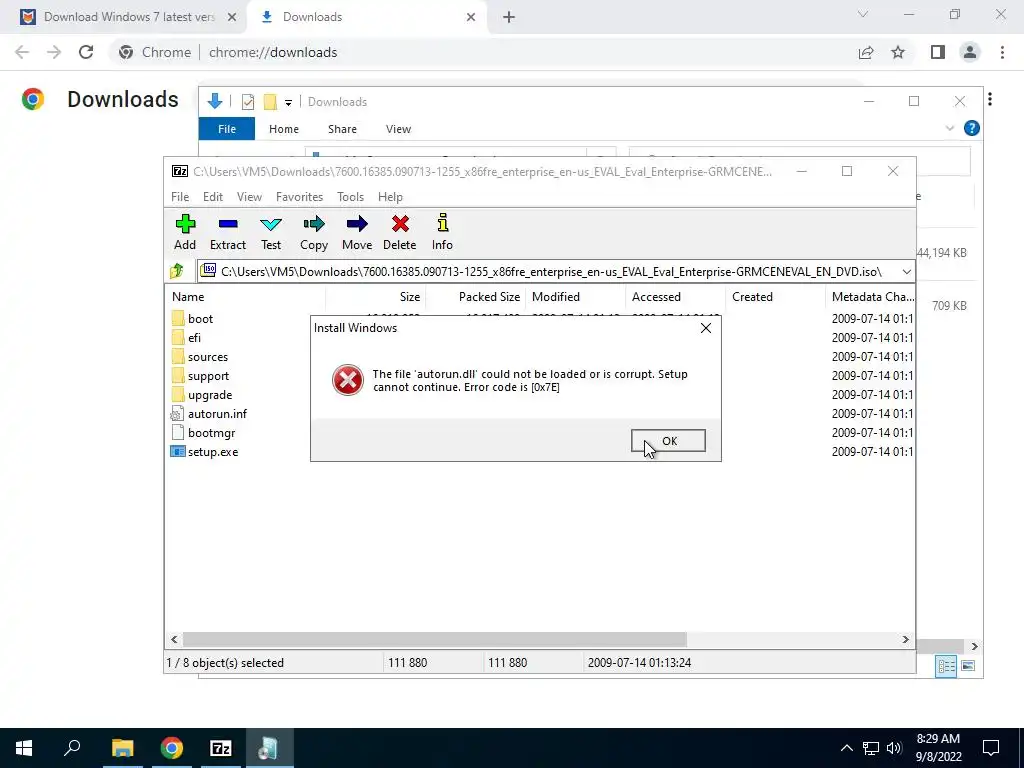Screen dimensions: 1024x768
Task: Bookmark this page with star icon
Action: tap(898, 52)
